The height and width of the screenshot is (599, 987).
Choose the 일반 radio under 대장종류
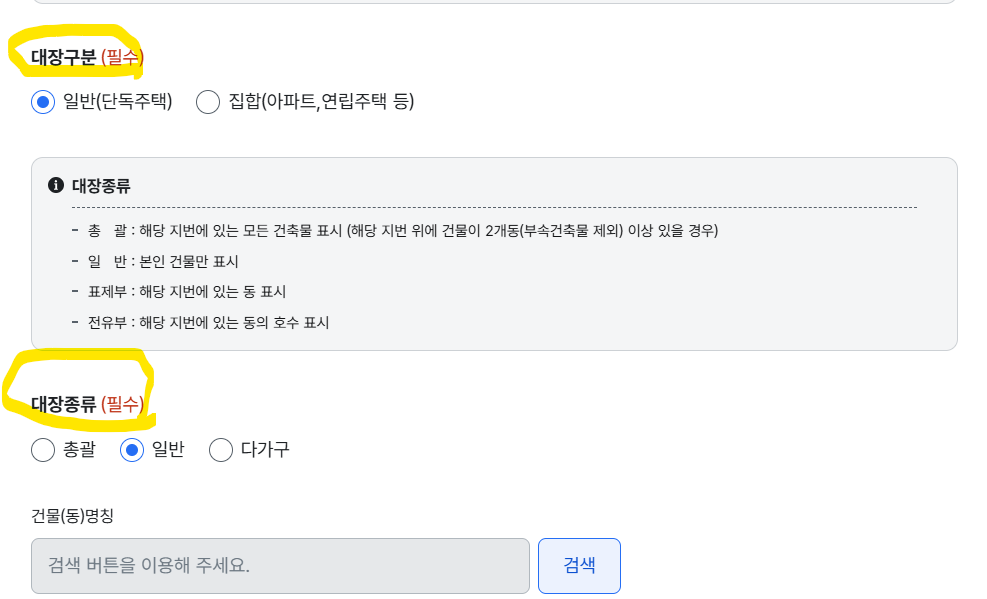[132, 450]
